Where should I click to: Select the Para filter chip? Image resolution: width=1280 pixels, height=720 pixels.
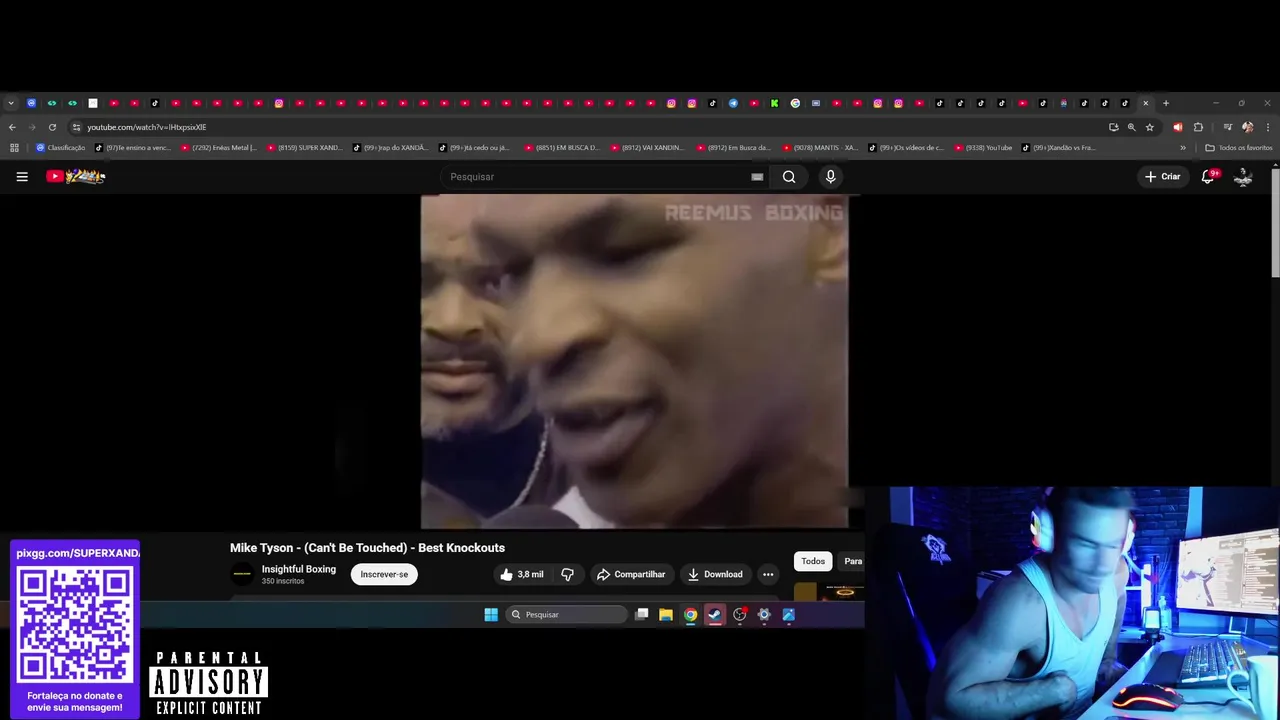tap(851, 561)
